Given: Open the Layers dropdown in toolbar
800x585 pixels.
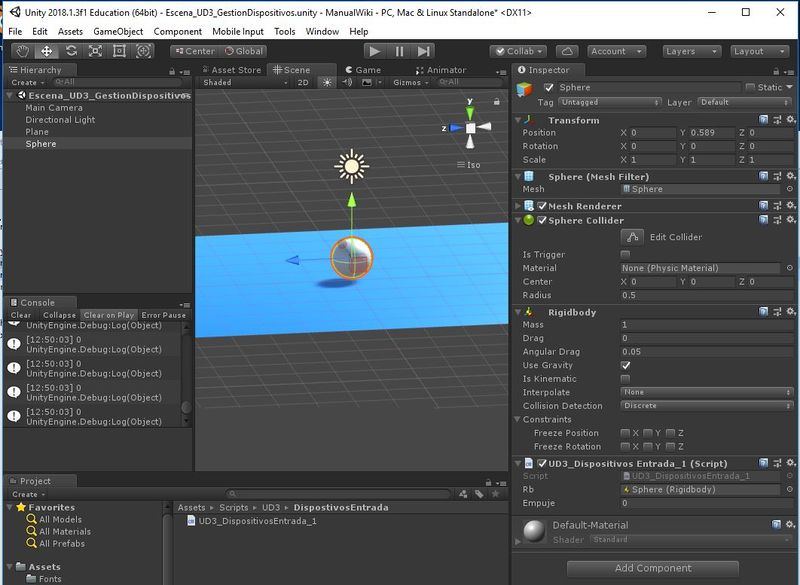Looking at the screenshot, I should (692, 52).
